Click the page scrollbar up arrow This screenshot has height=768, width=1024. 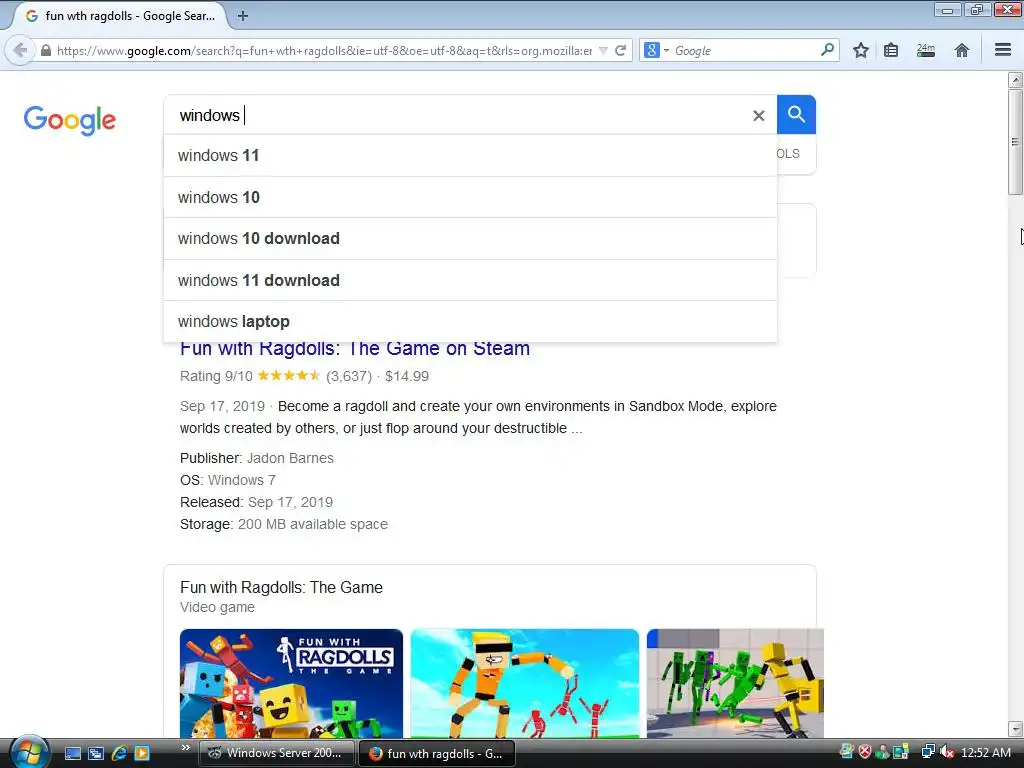(1015, 80)
